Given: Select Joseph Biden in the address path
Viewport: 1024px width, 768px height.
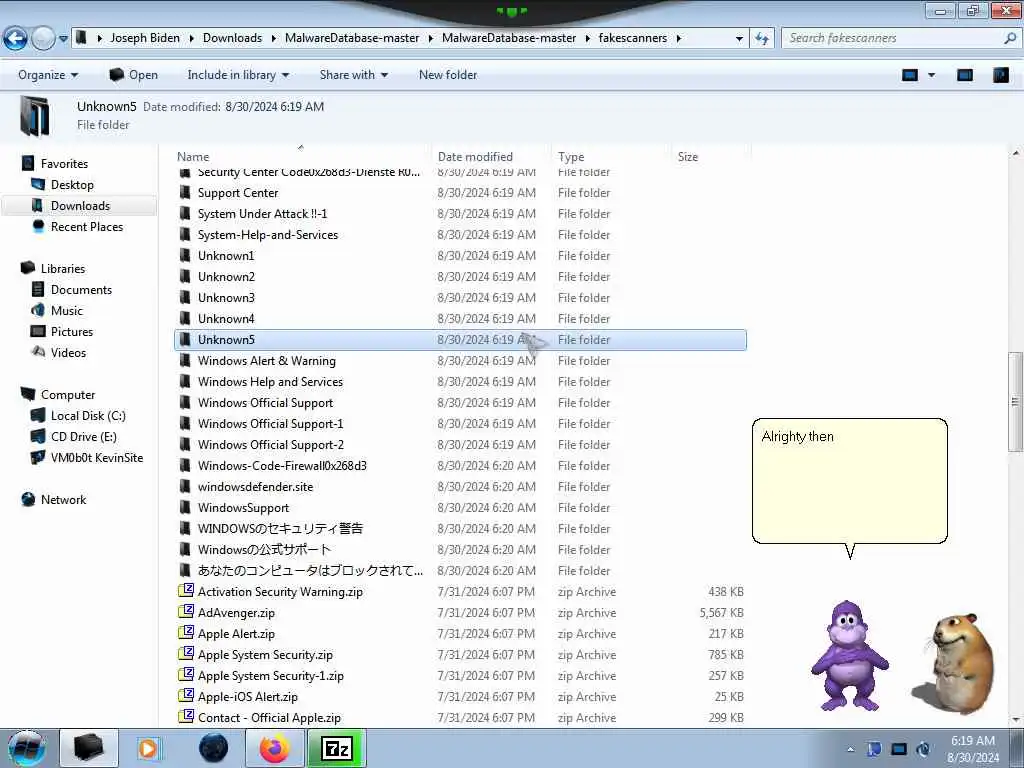Looking at the screenshot, I should pos(144,38).
